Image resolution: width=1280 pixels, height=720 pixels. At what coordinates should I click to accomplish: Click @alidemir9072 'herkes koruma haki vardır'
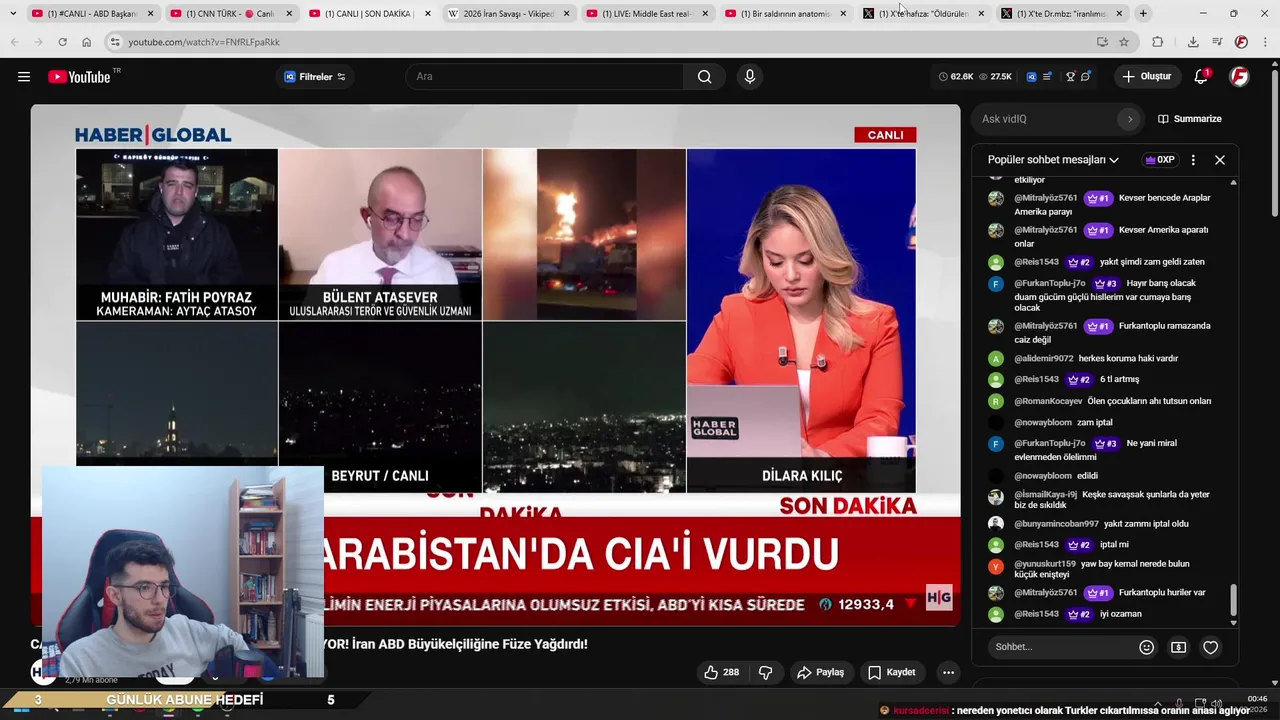(x=1104, y=358)
